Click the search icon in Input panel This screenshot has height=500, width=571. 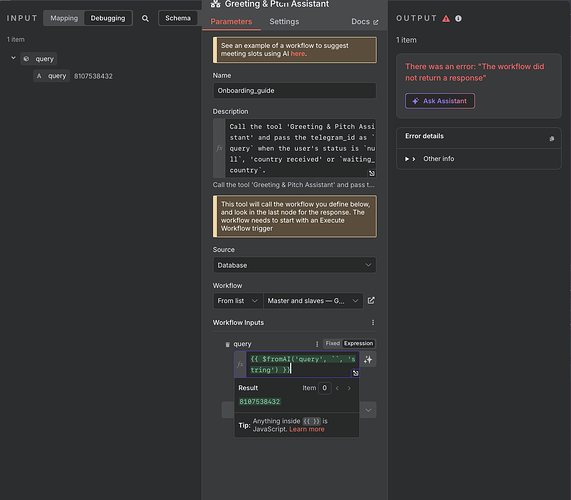[145, 18]
